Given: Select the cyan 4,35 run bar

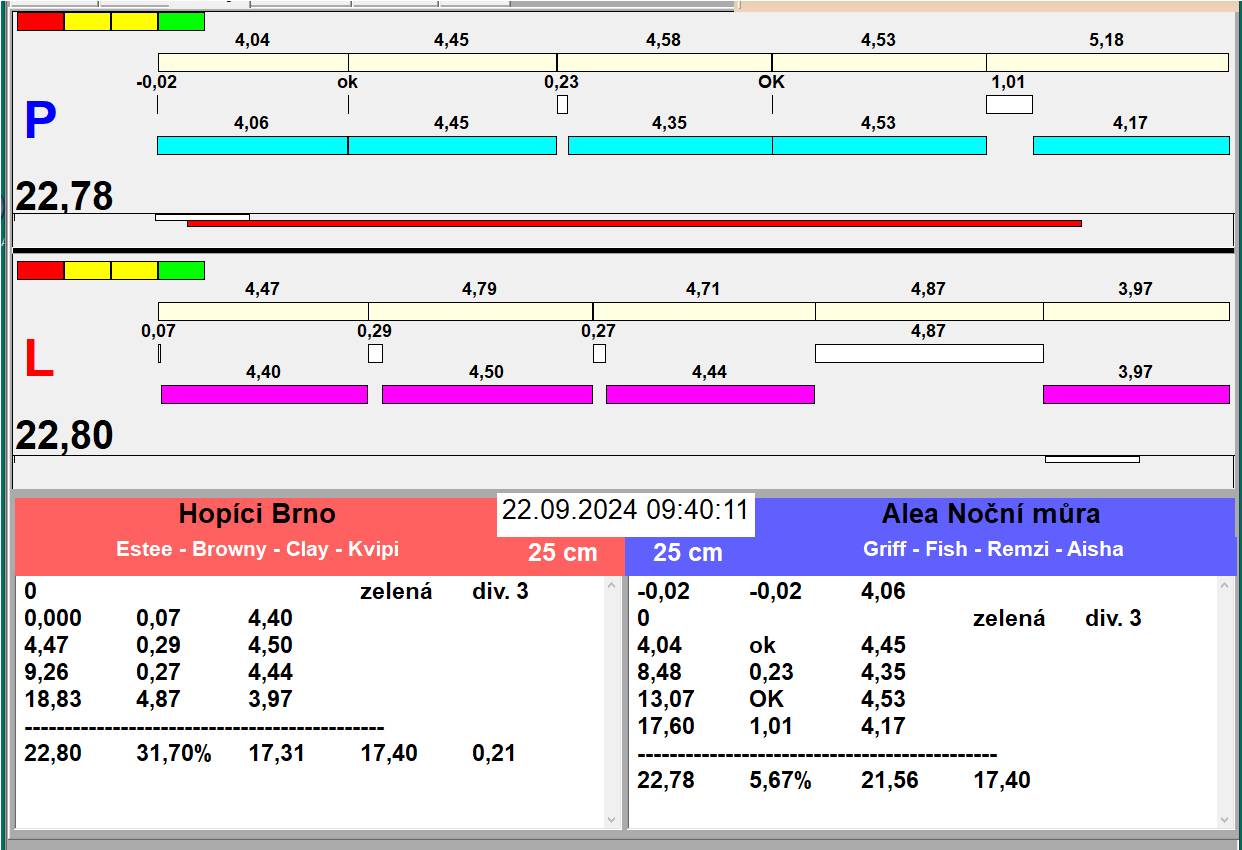Looking at the screenshot, I should click(x=669, y=145).
